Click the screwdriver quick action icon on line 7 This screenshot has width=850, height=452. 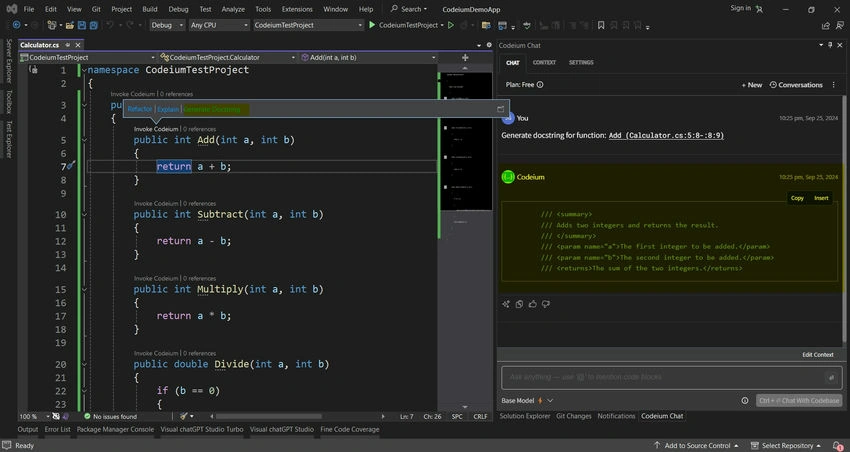(70, 166)
